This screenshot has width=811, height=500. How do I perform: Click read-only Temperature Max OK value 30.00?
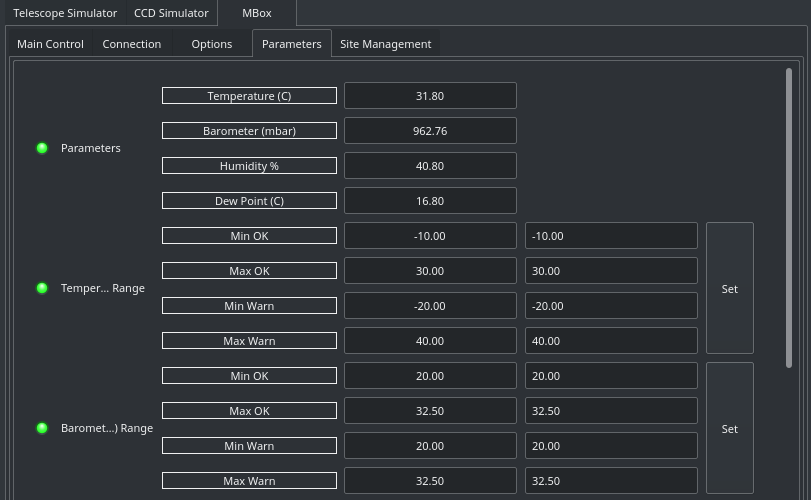430,271
